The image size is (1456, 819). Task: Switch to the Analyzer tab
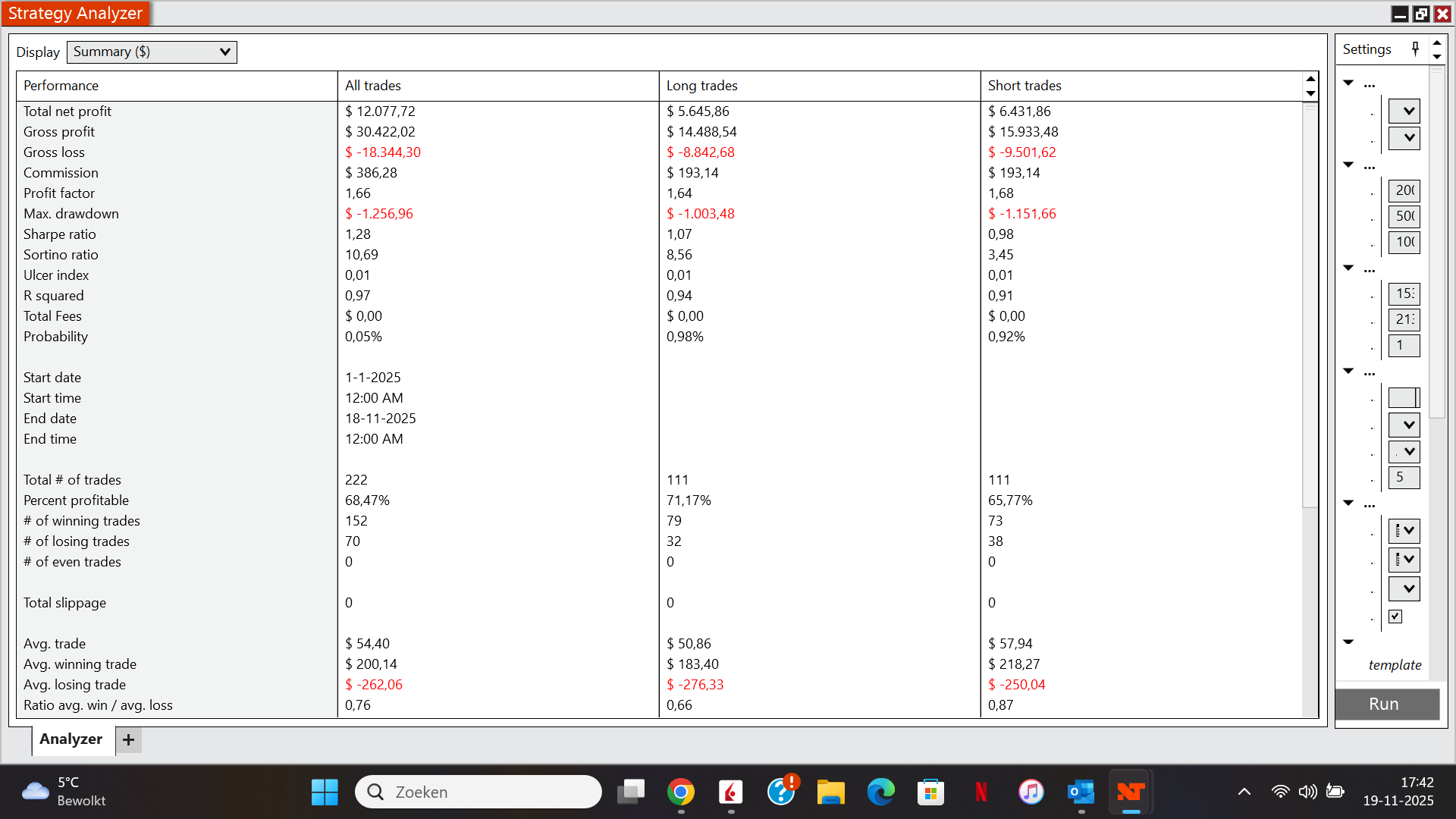[x=71, y=739]
